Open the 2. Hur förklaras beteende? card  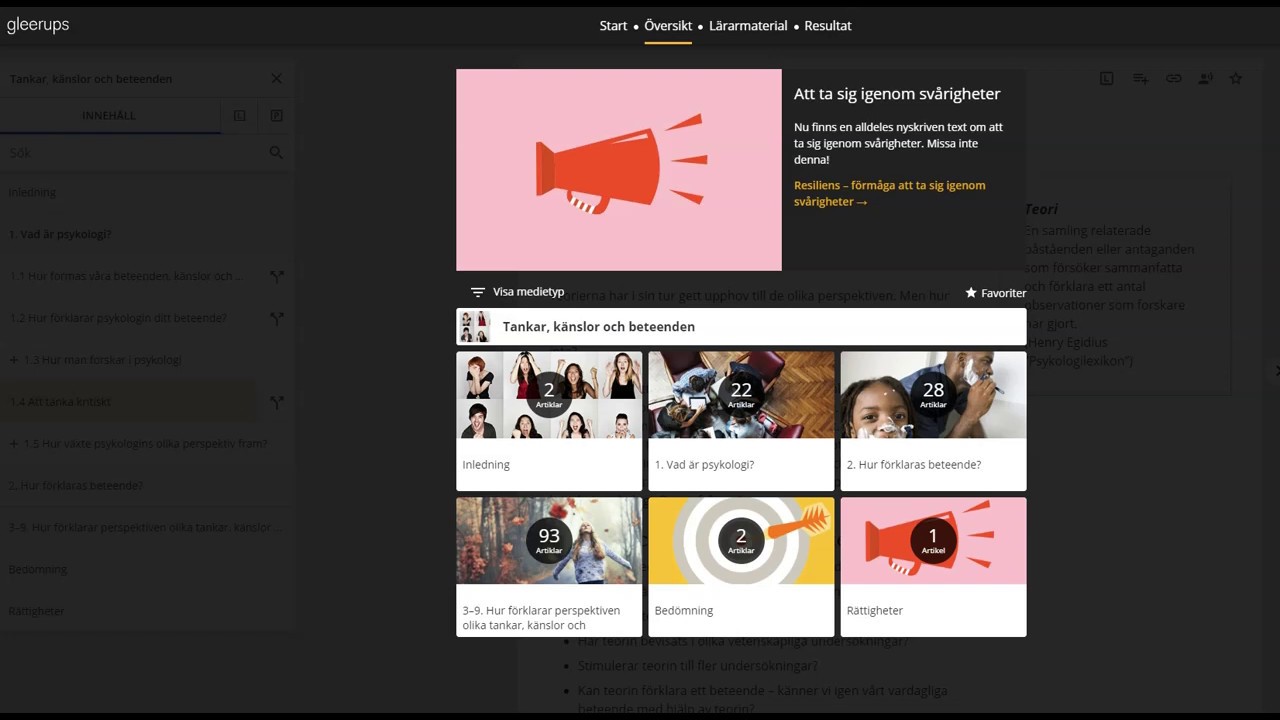pyautogui.click(x=933, y=421)
